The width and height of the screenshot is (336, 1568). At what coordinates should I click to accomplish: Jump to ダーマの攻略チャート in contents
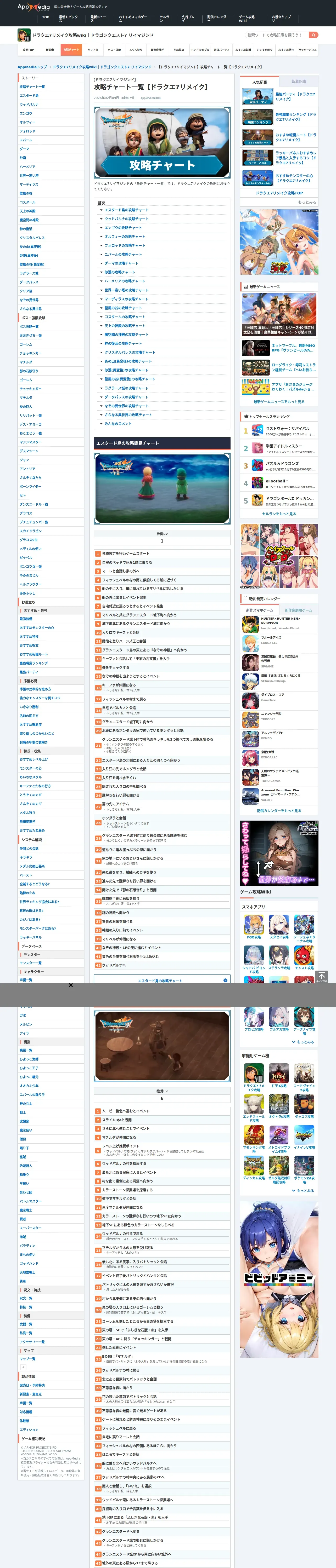point(121,264)
